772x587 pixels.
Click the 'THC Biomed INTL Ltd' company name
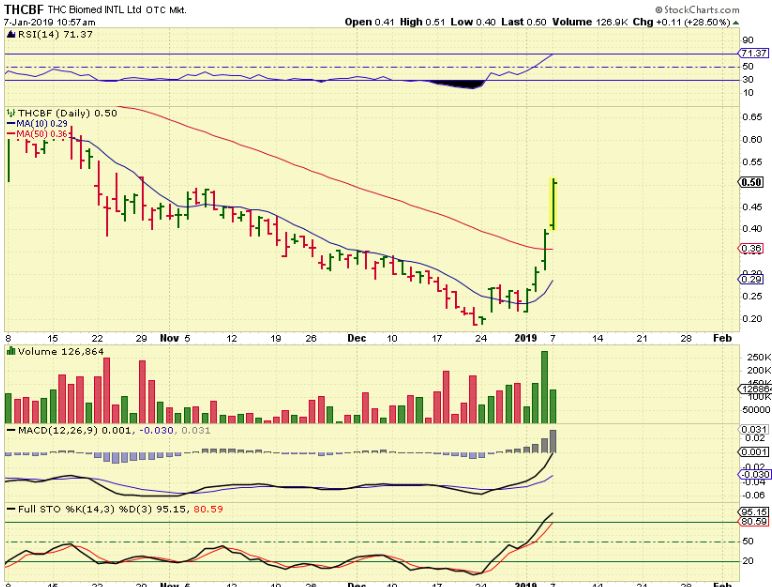[x=94, y=9]
